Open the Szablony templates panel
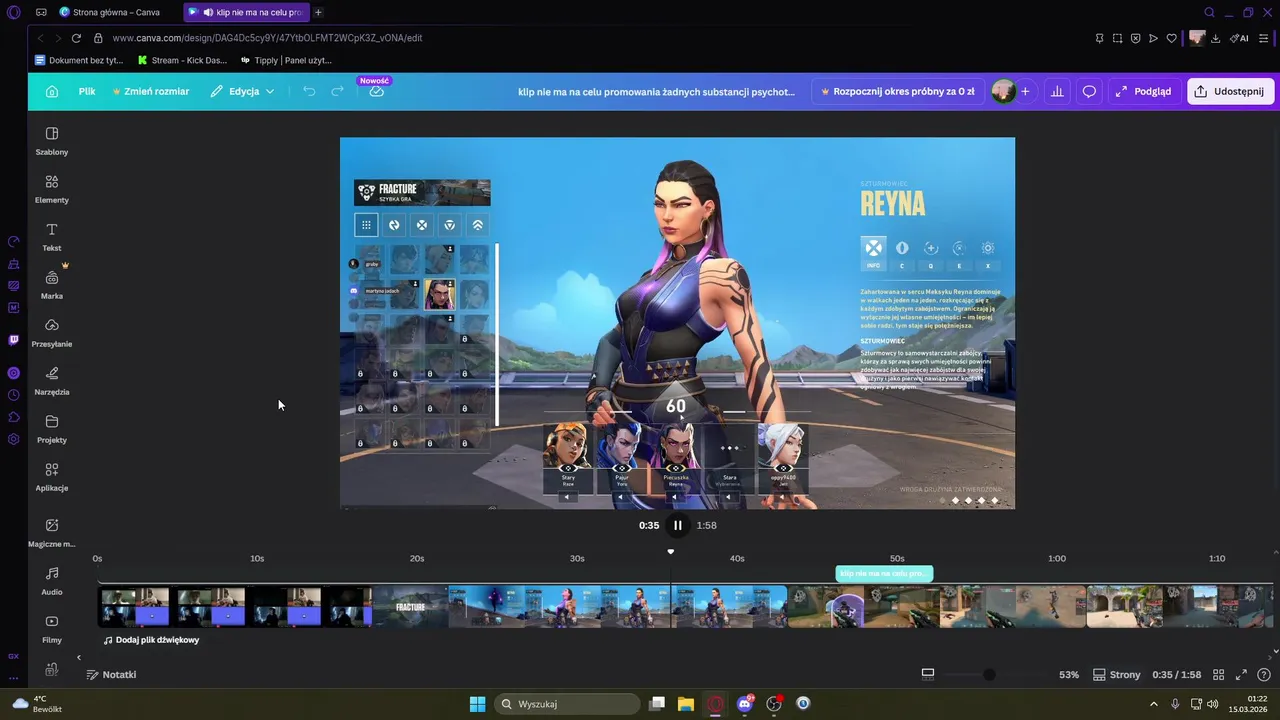Image resolution: width=1280 pixels, height=720 pixels. tap(52, 141)
